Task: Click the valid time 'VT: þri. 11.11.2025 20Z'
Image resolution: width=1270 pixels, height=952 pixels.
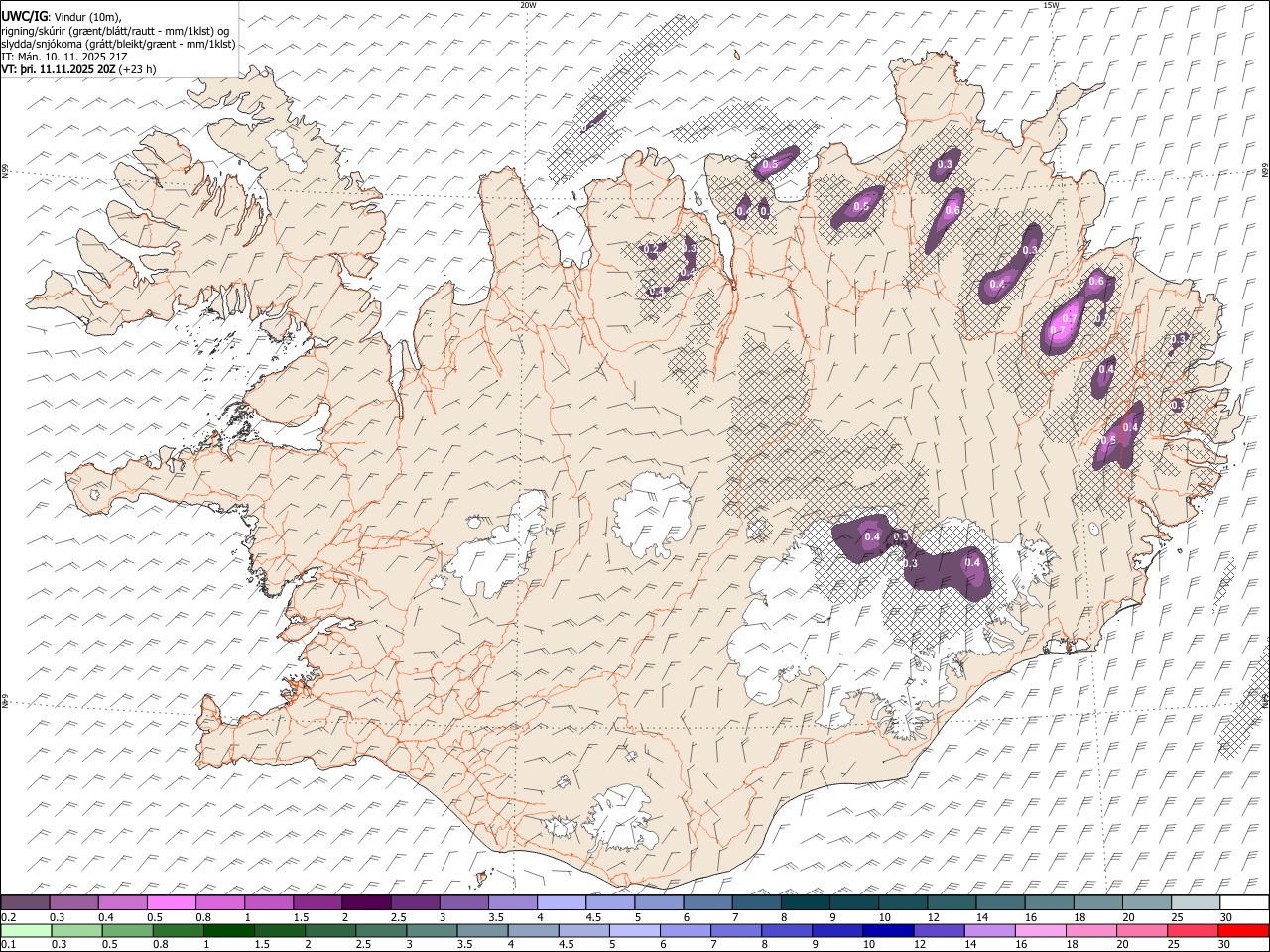Action: (x=59, y=69)
